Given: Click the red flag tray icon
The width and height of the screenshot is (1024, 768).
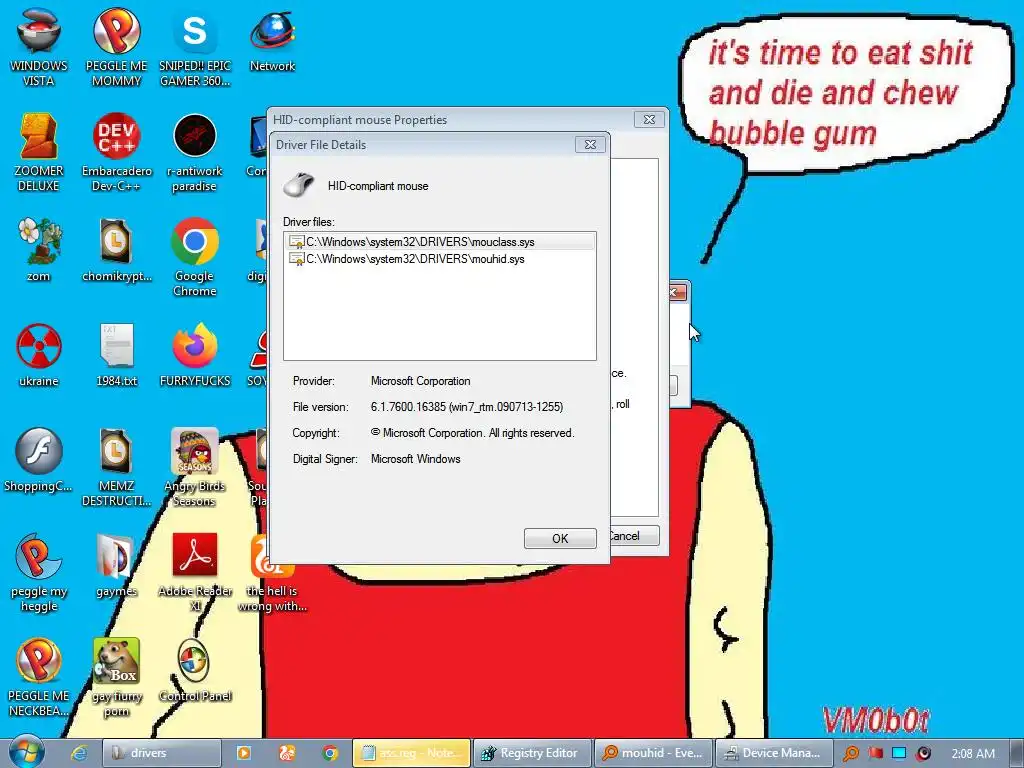Looking at the screenshot, I should click(x=876, y=753).
